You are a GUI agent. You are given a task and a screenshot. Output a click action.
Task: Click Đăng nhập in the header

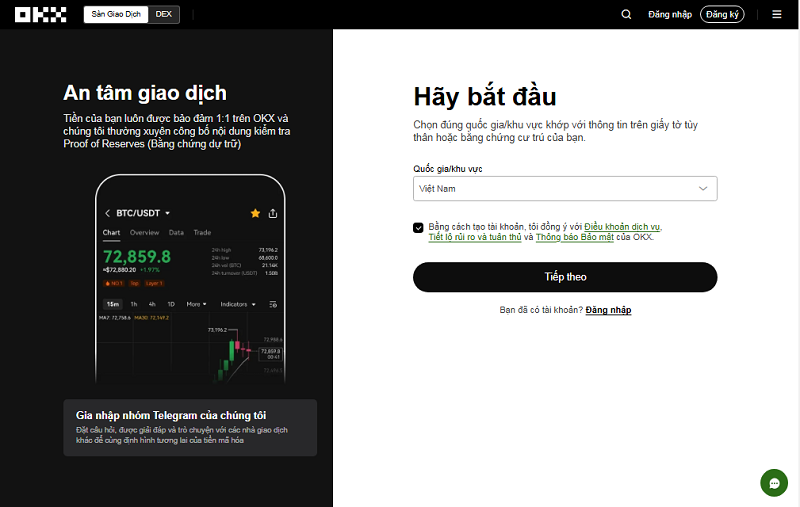click(x=669, y=14)
